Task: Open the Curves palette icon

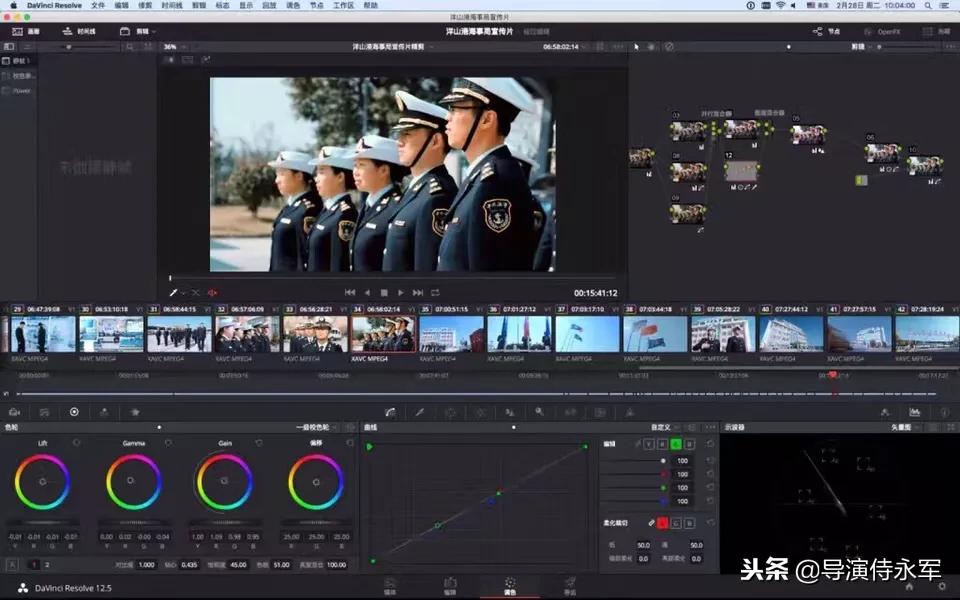Action: pos(389,412)
